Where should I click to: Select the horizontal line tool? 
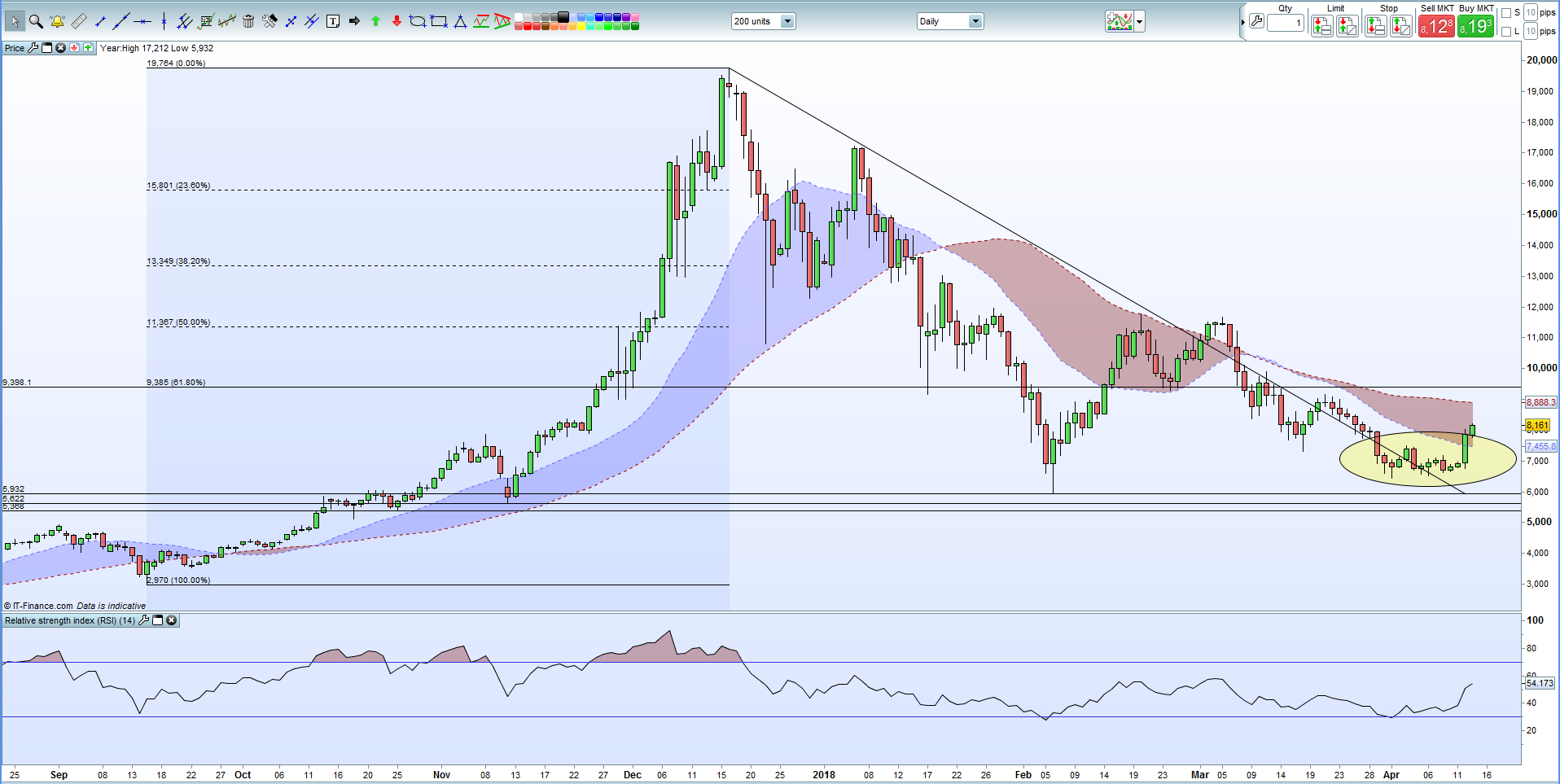pyautogui.click(x=142, y=21)
